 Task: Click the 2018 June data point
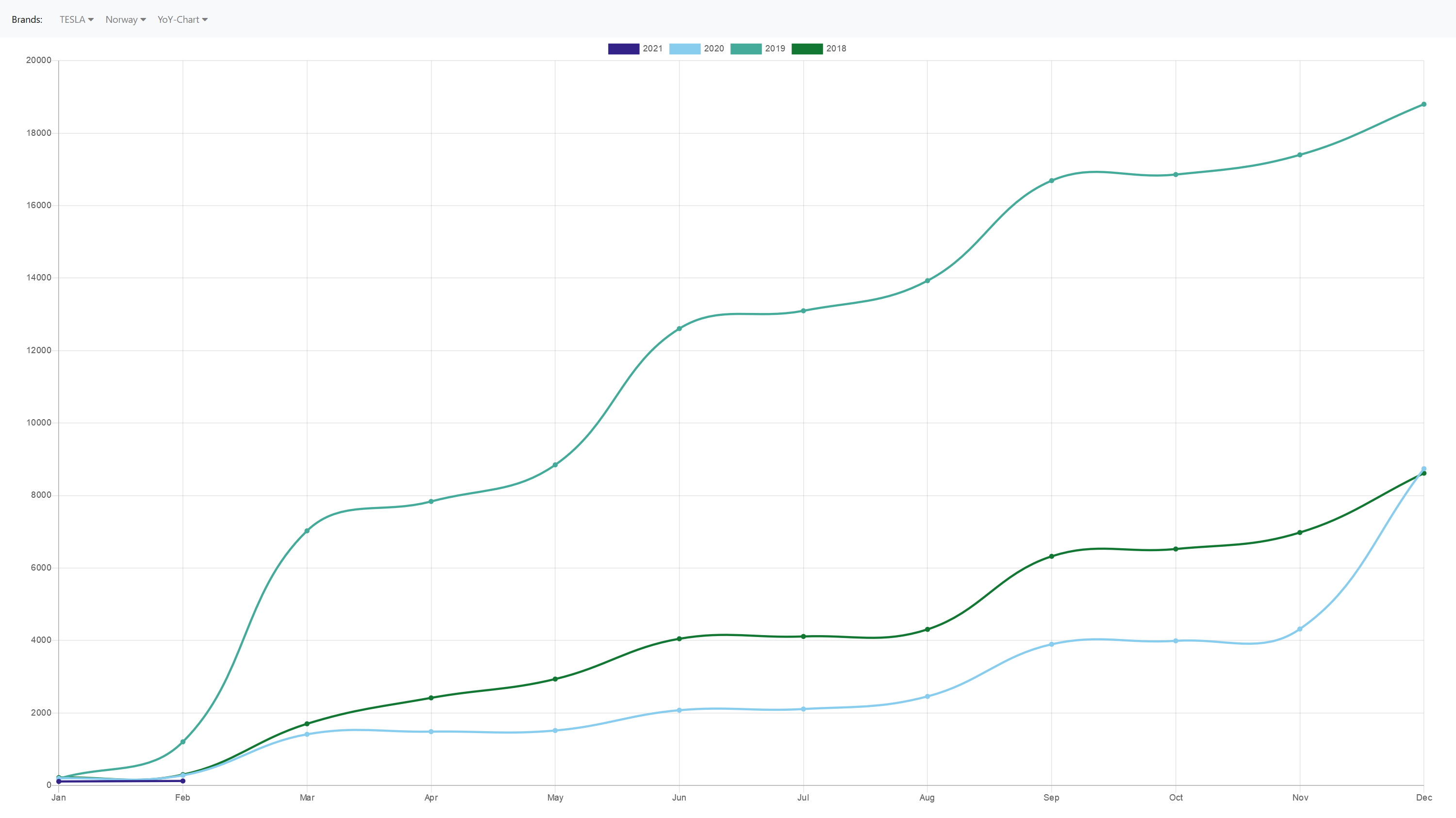[679, 639]
